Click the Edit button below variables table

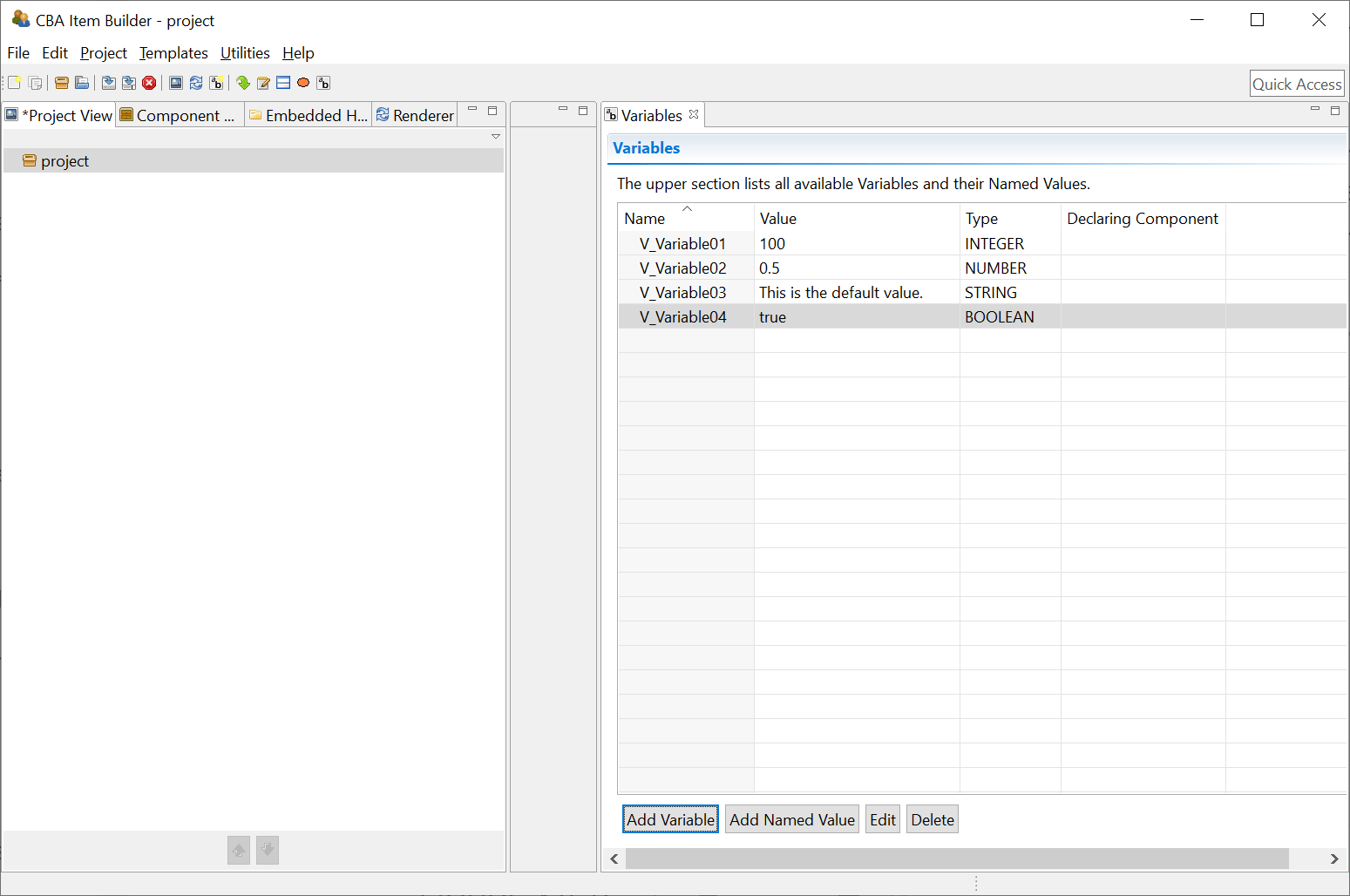[883, 819]
